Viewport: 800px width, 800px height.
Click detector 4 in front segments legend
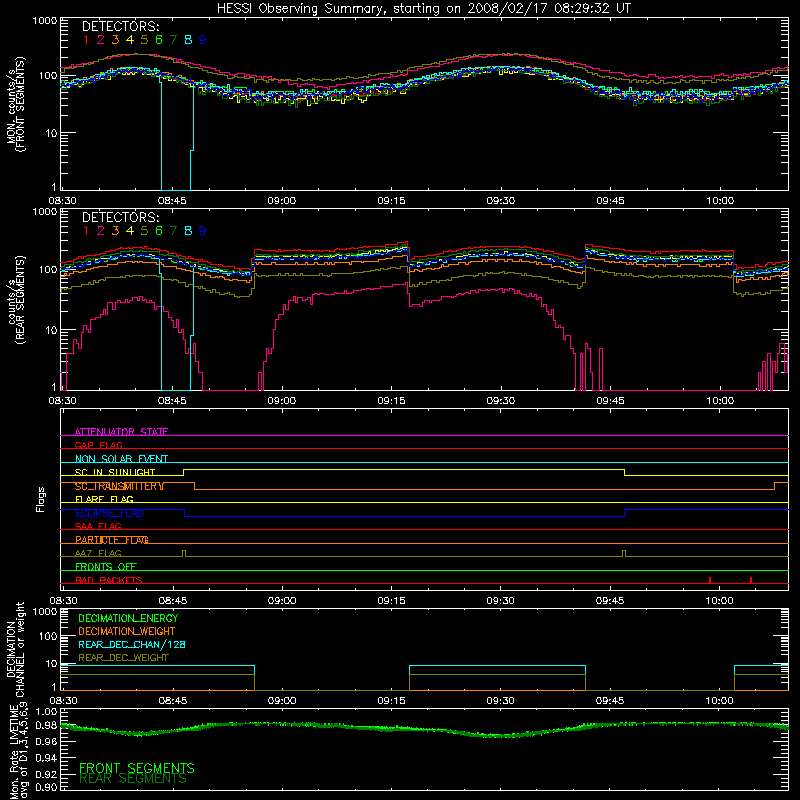coord(130,39)
